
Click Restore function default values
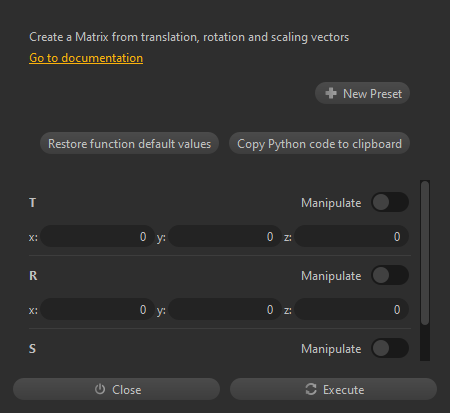(x=129, y=143)
